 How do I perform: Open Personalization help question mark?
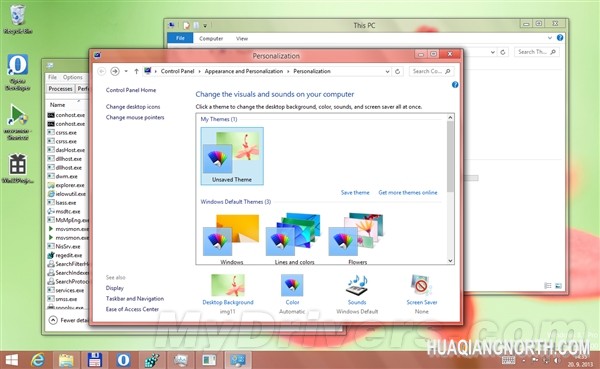tap(455, 85)
